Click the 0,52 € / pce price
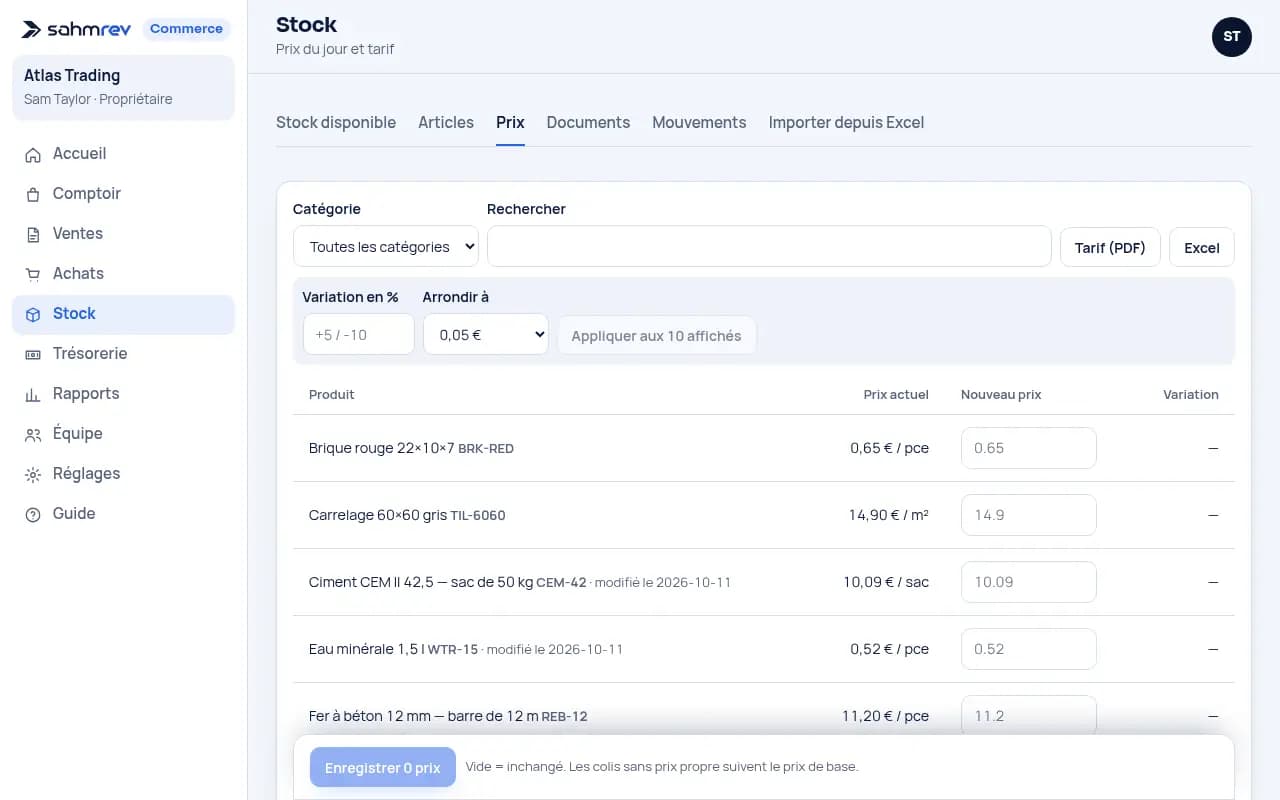1280x800 pixels. pyautogui.click(x=889, y=649)
